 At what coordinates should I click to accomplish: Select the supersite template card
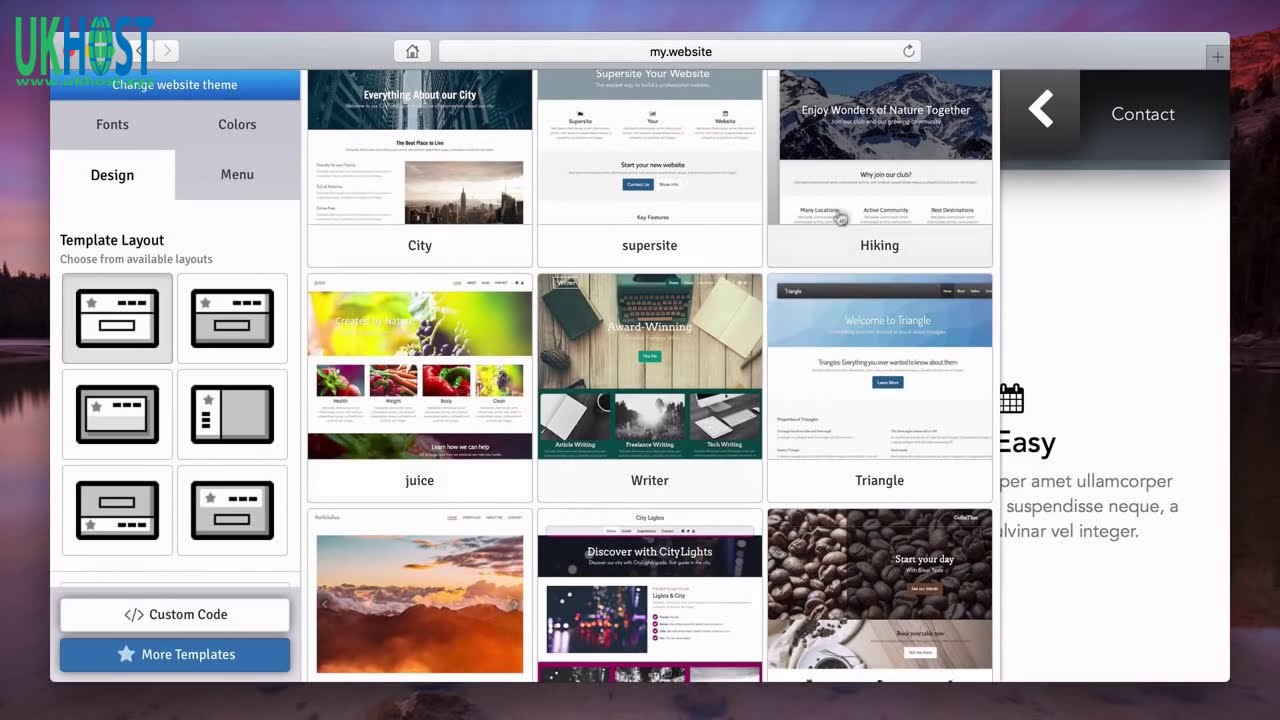[x=650, y=168]
